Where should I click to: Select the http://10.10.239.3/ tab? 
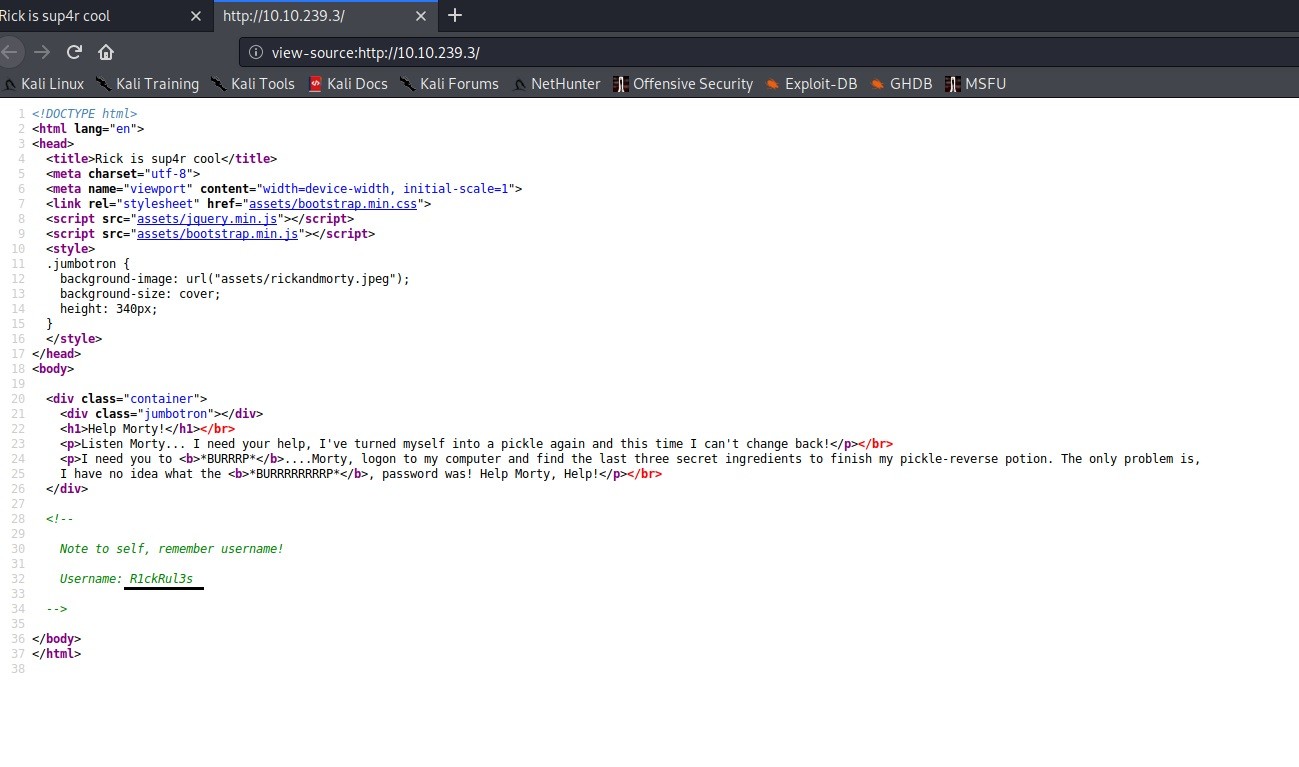coord(300,16)
